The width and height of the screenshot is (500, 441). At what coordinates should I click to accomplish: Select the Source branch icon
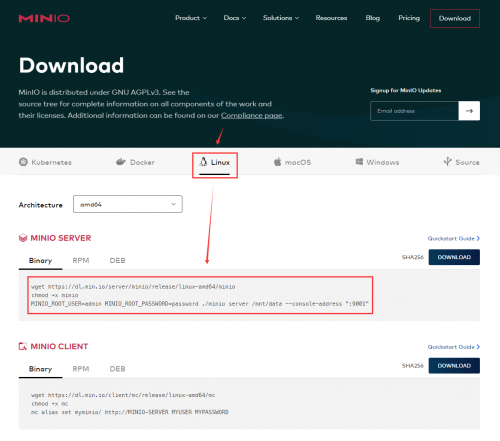448,162
